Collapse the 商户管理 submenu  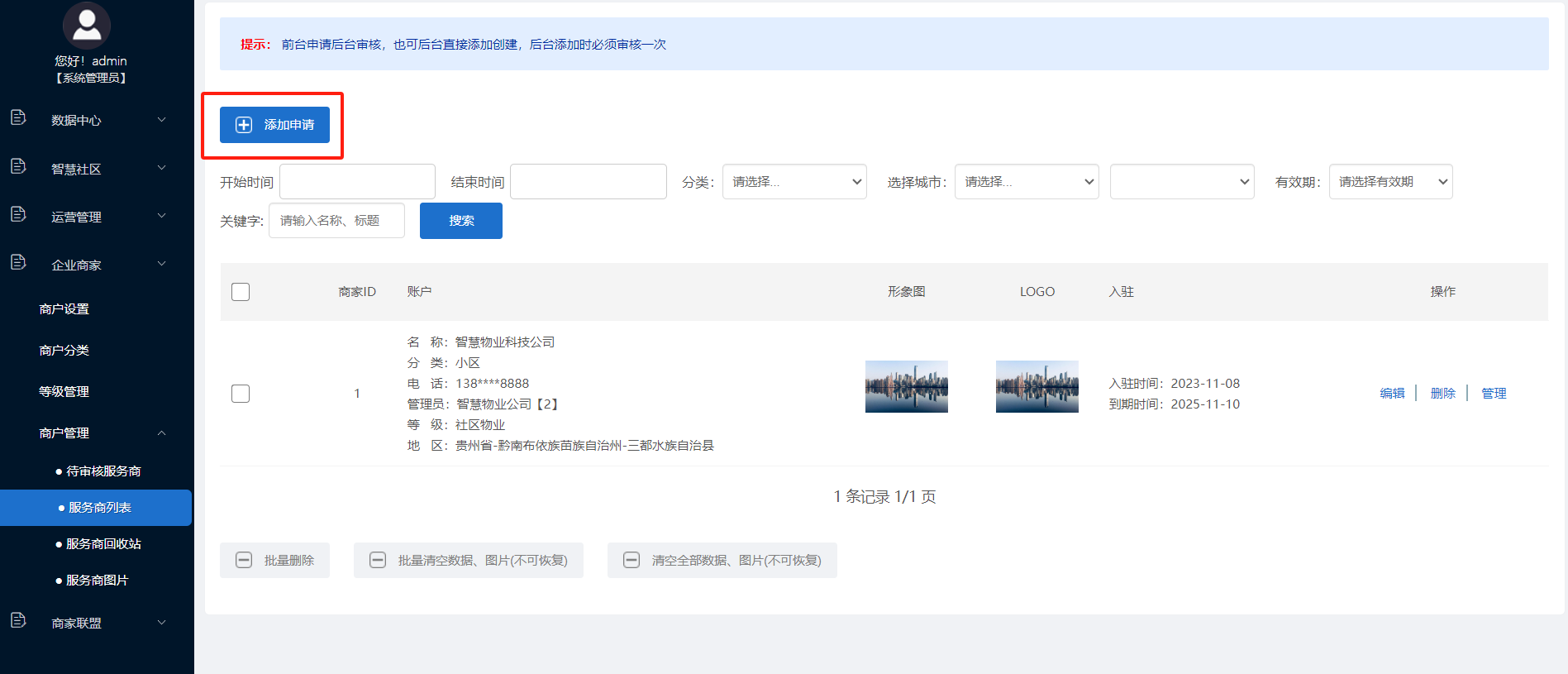(162, 433)
